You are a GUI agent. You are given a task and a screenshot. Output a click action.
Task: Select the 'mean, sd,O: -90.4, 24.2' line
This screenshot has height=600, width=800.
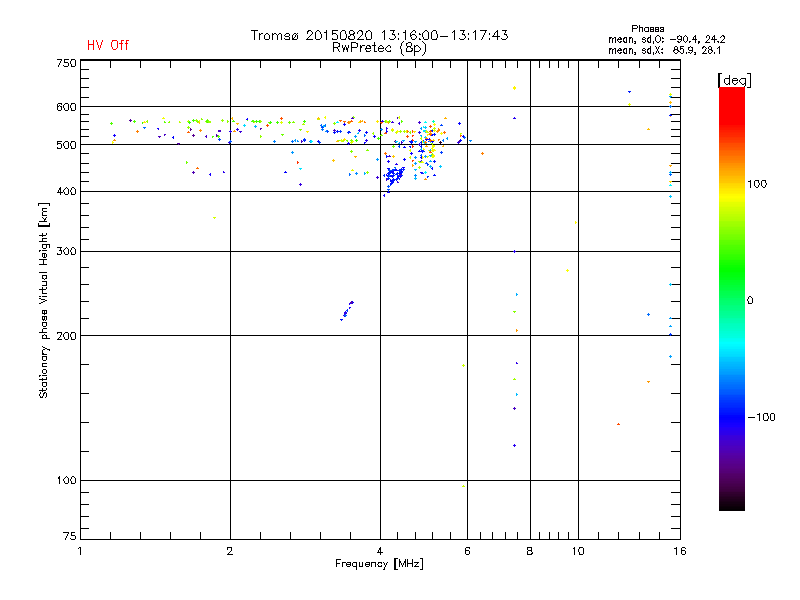click(666, 39)
